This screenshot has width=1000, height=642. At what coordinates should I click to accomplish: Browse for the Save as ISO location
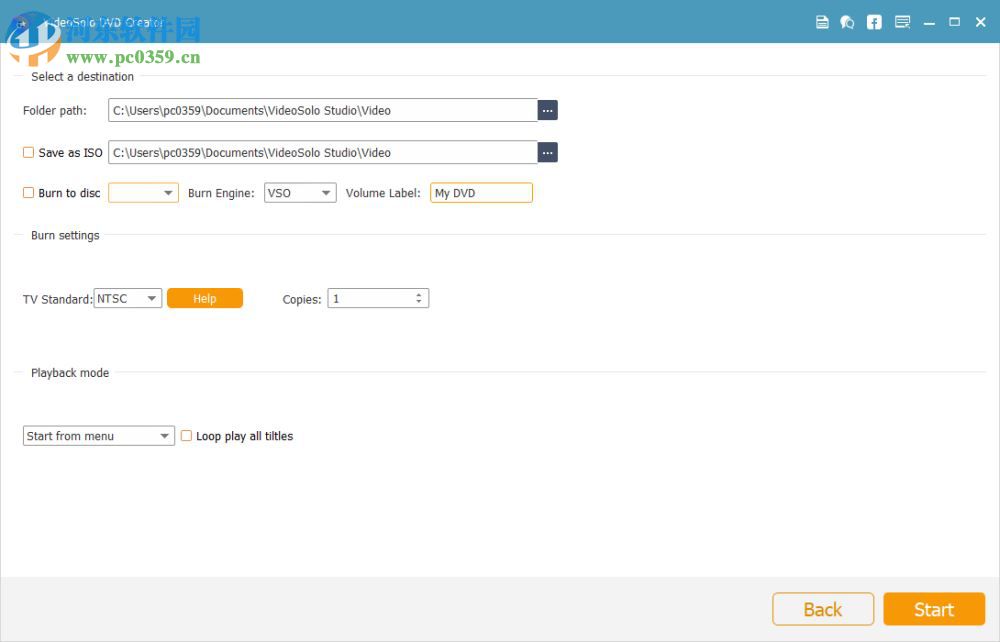[547, 152]
